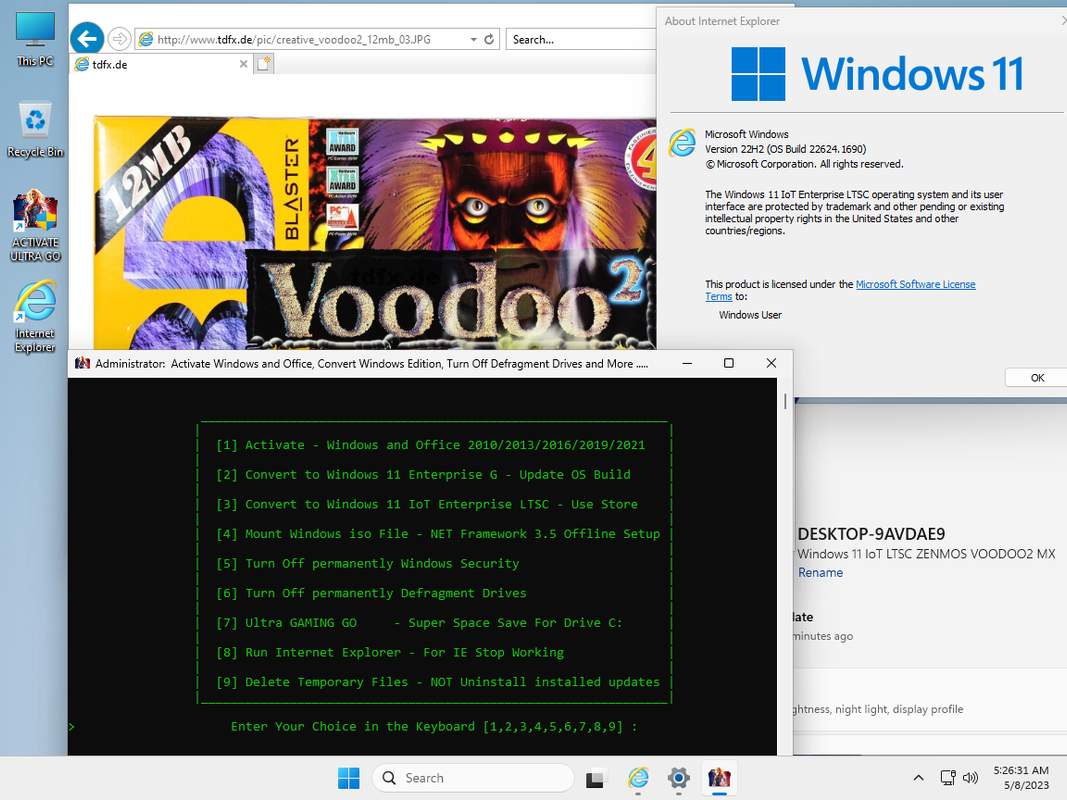This screenshot has height=800, width=1067.
Task: Click the Voodoo2 box image
Action: click(x=375, y=233)
